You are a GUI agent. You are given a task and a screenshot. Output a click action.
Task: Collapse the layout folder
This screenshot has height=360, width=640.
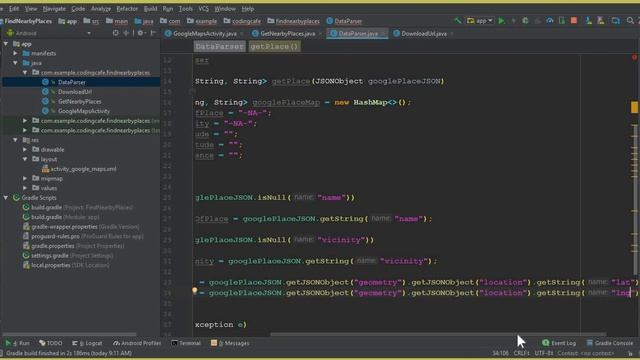pyautogui.click(x=25, y=159)
